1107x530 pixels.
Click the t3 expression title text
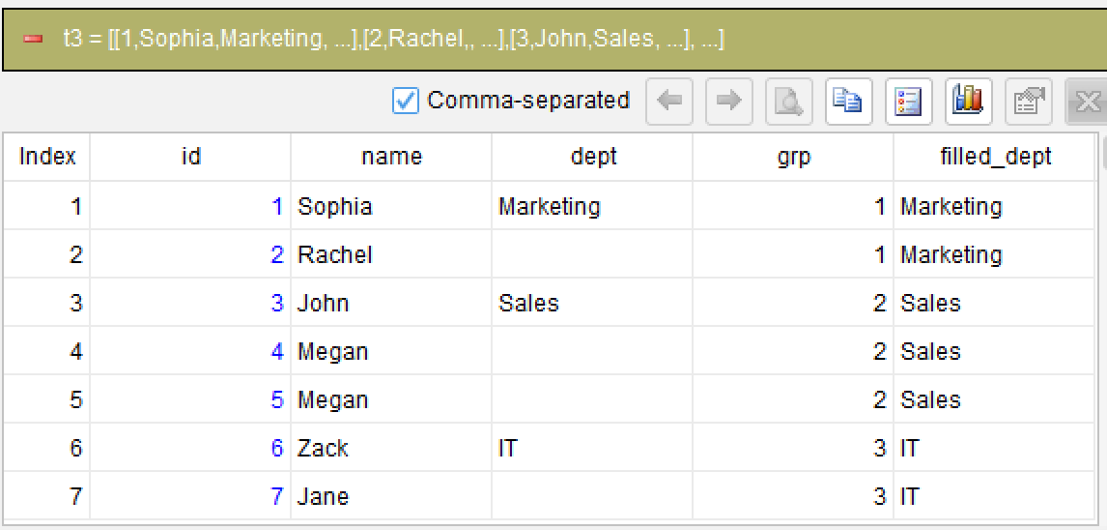pos(393,40)
